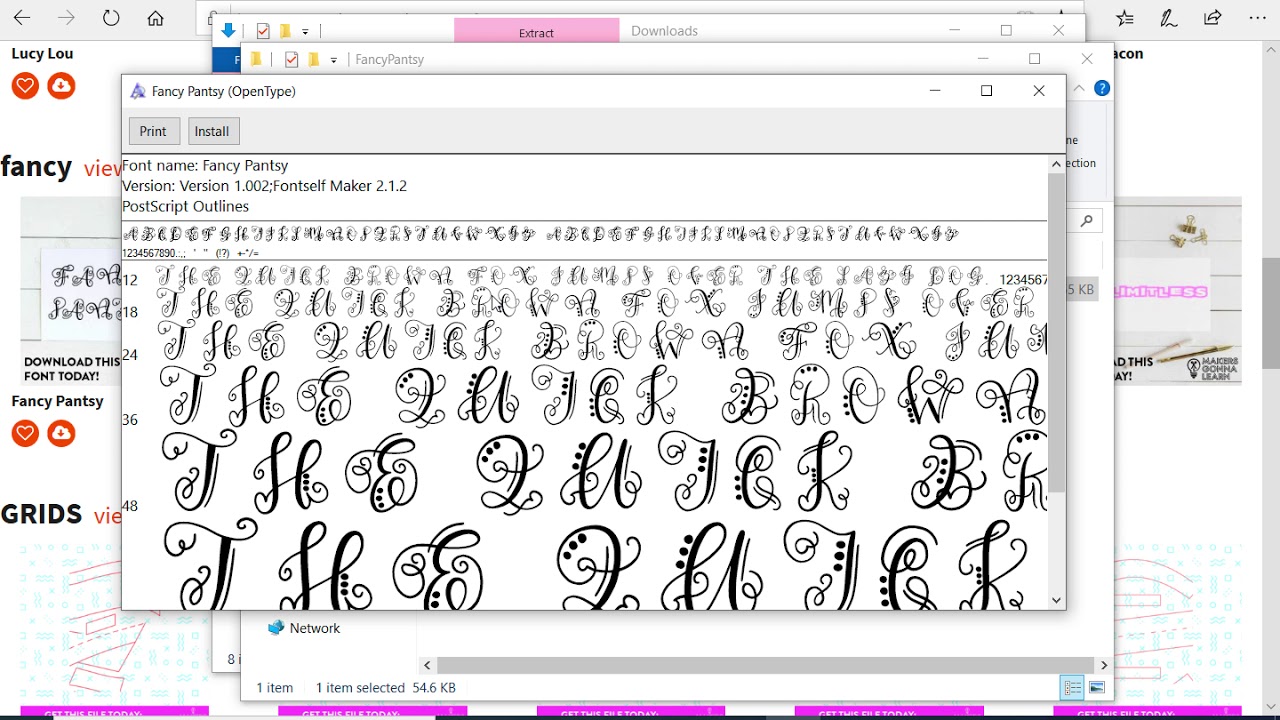The image size is (1280, 720).
Task: Click folder icon in FancyPantsy window title
Action: point(256,59)
